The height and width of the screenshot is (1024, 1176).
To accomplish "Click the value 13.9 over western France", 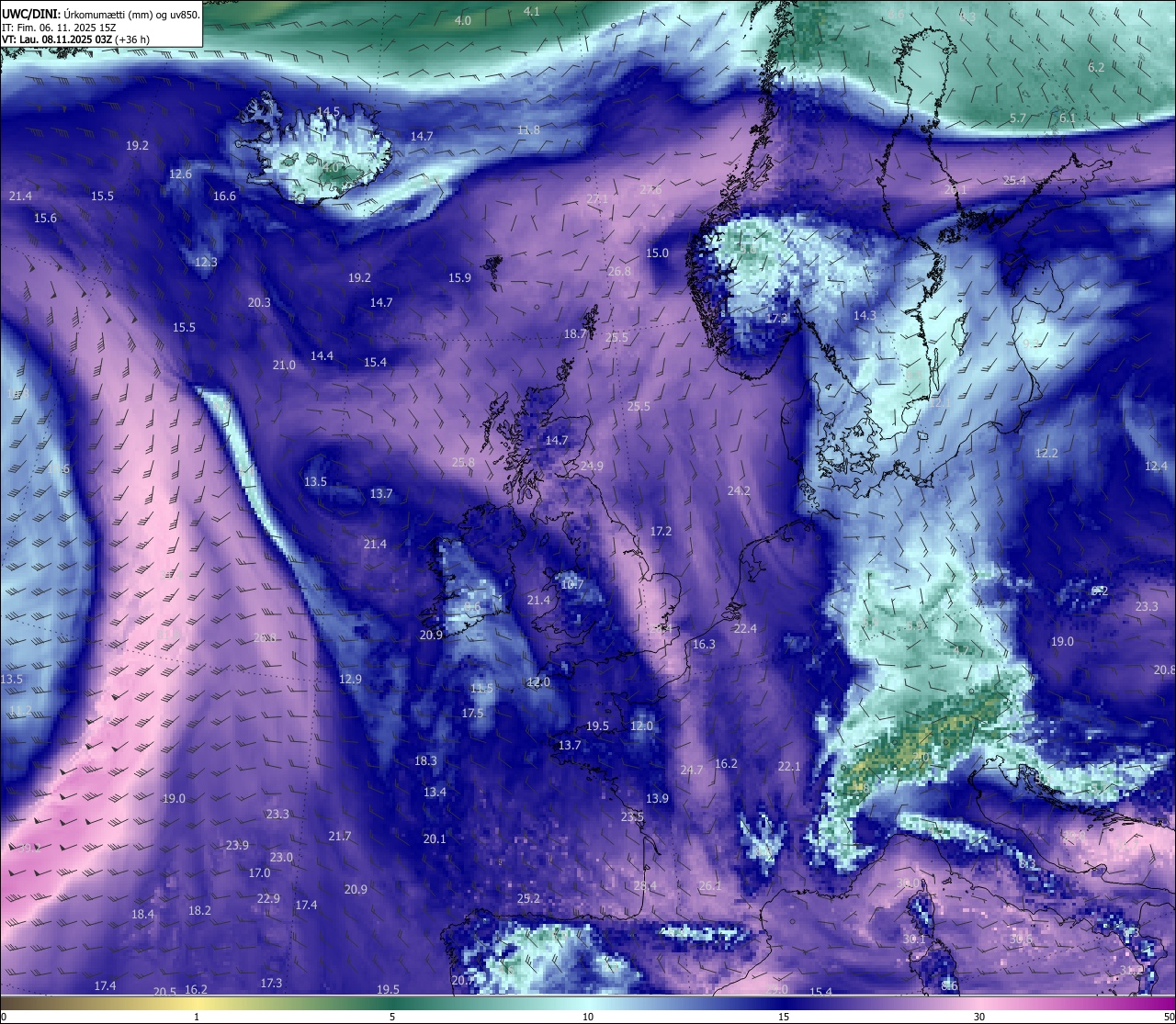I will coord(657,798).
